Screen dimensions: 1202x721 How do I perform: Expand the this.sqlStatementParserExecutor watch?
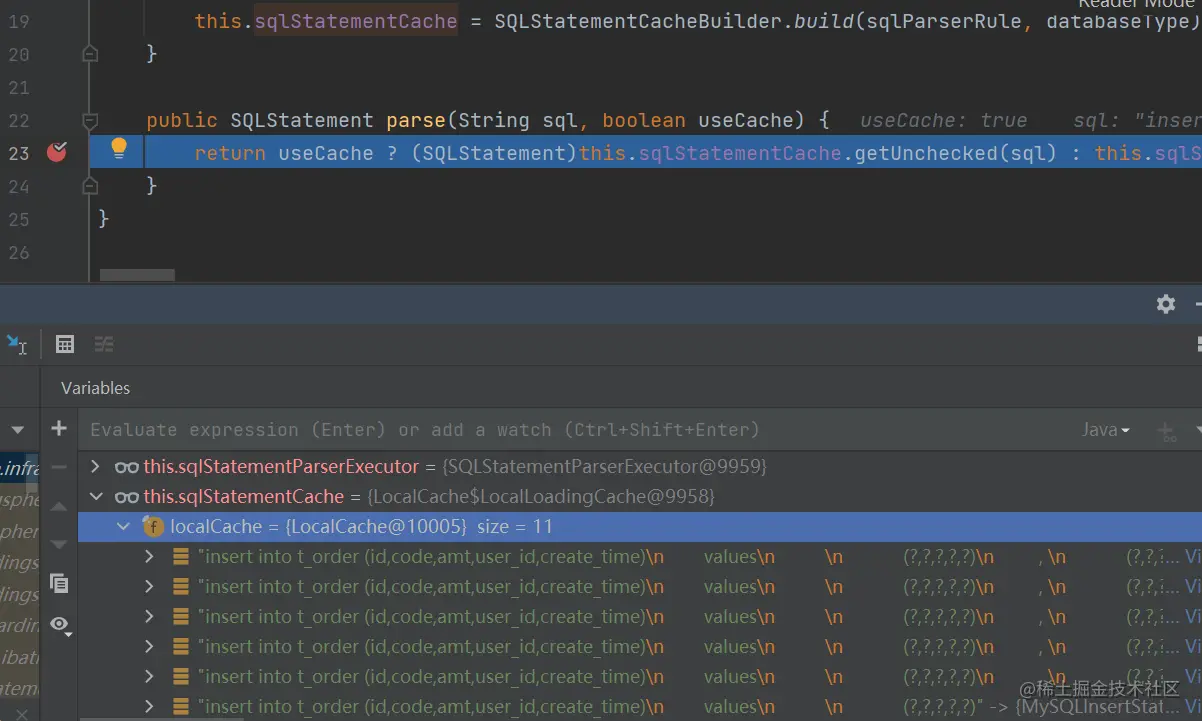95,467
